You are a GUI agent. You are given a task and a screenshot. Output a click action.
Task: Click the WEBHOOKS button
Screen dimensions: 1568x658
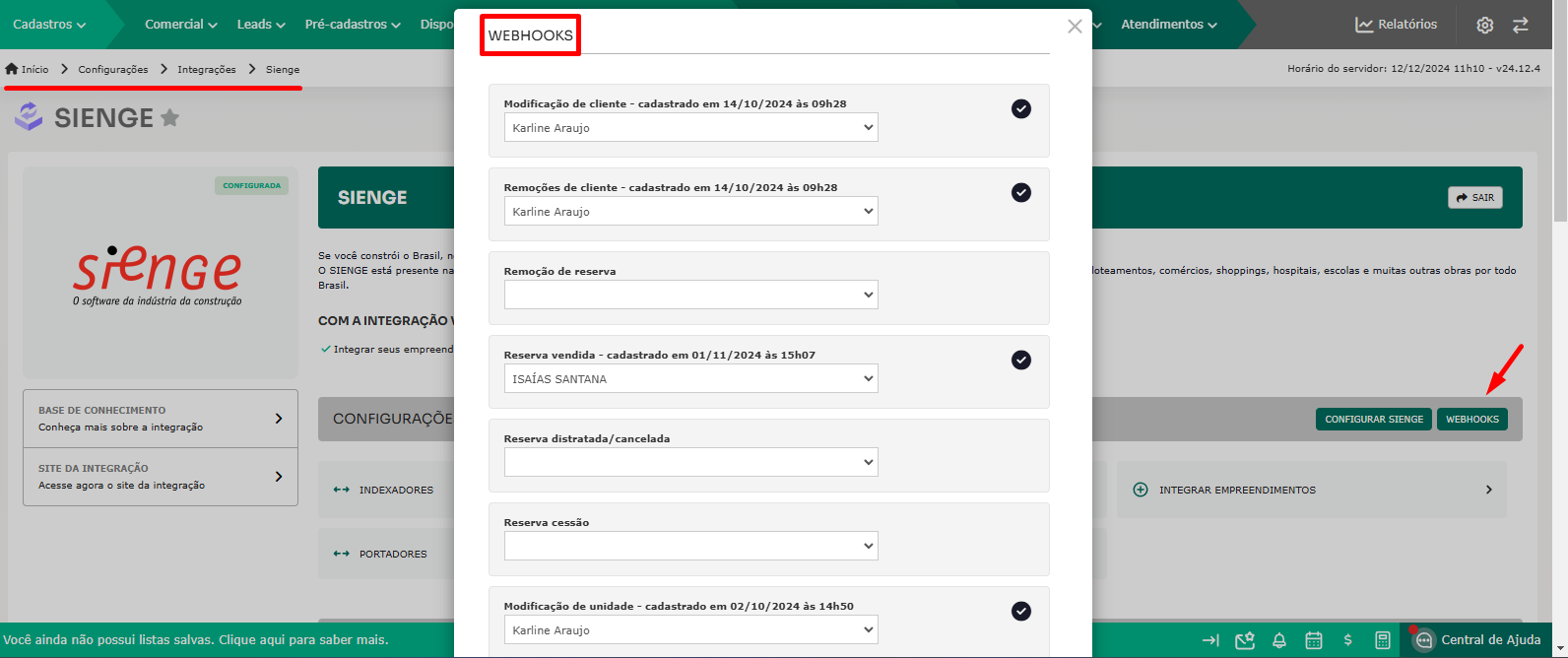[1472, 419]
